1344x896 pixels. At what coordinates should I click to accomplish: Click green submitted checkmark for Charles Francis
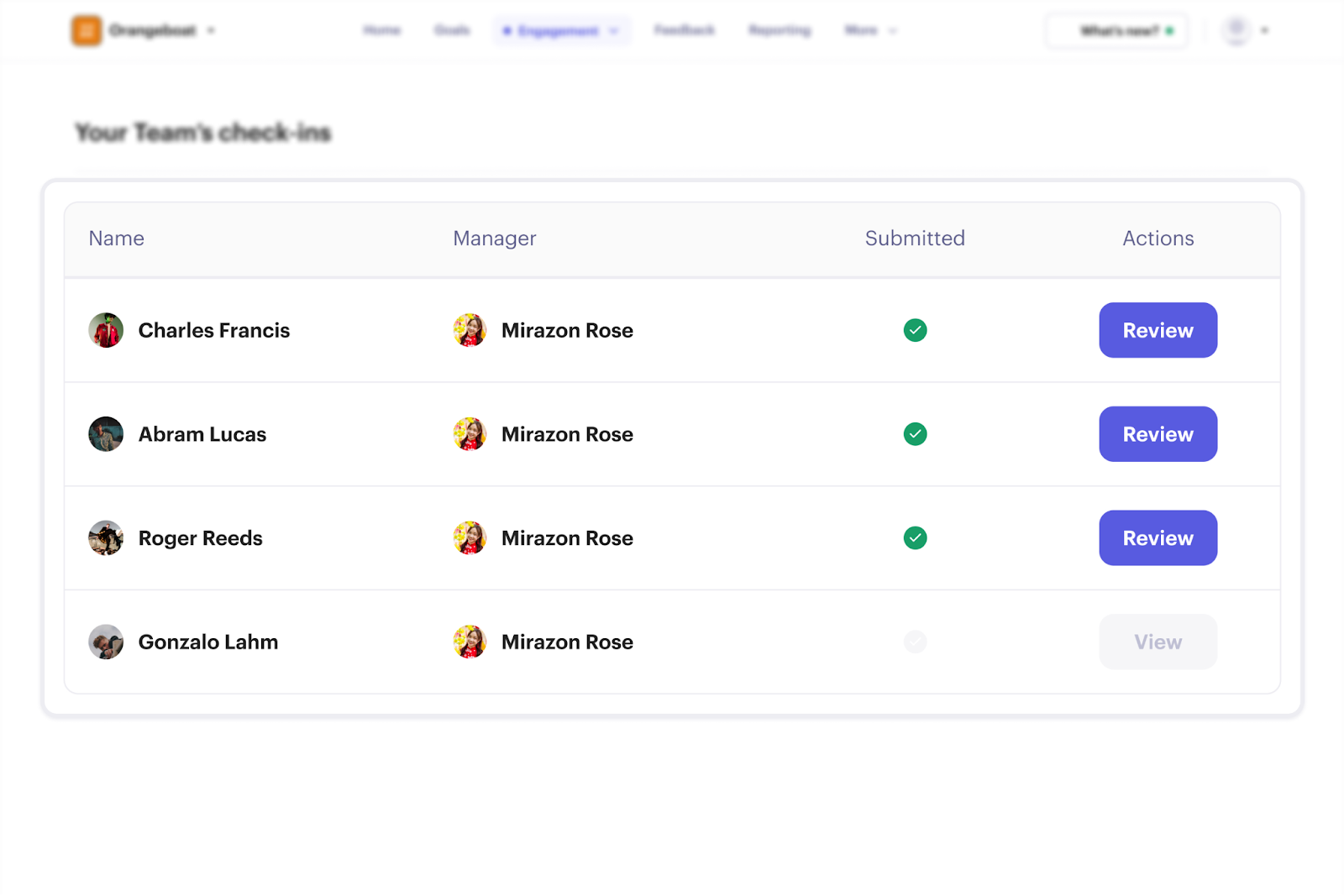[915, 330]
